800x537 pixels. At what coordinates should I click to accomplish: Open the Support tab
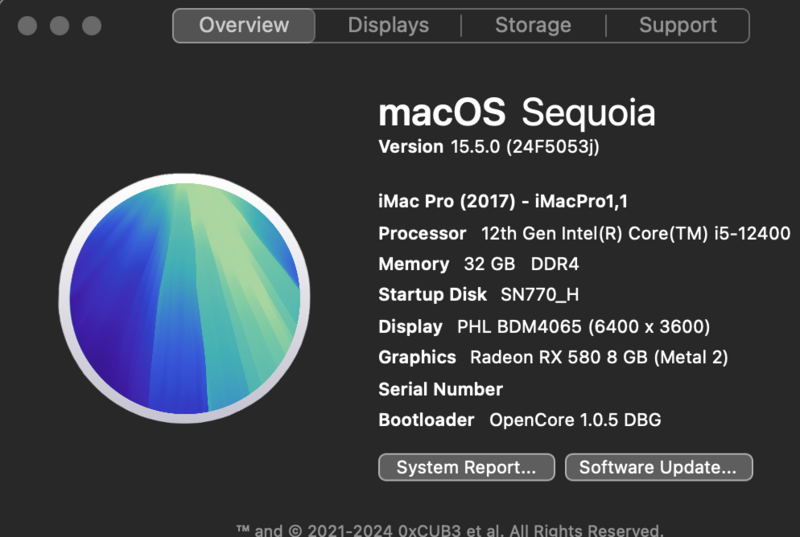[678, 25]
